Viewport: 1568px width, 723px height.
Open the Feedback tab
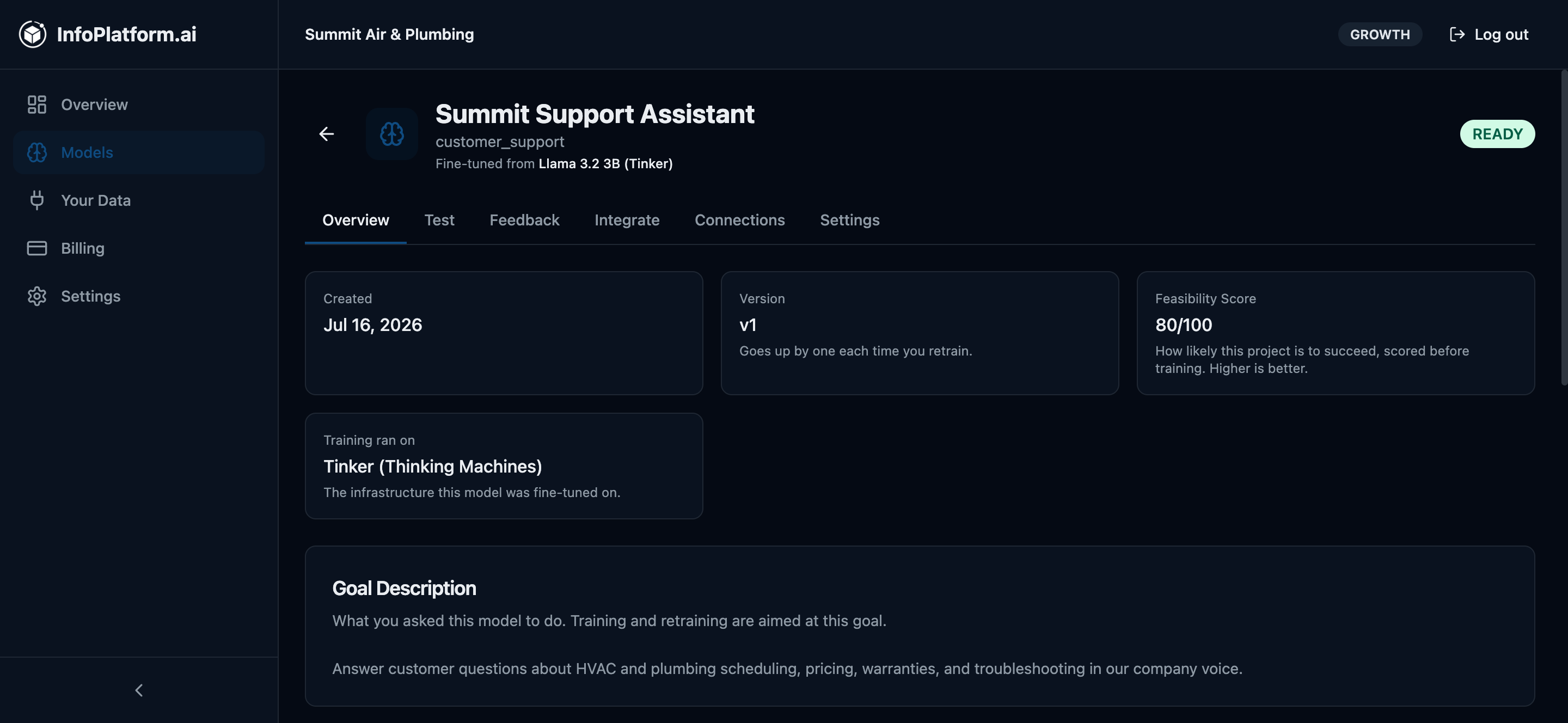524,220
